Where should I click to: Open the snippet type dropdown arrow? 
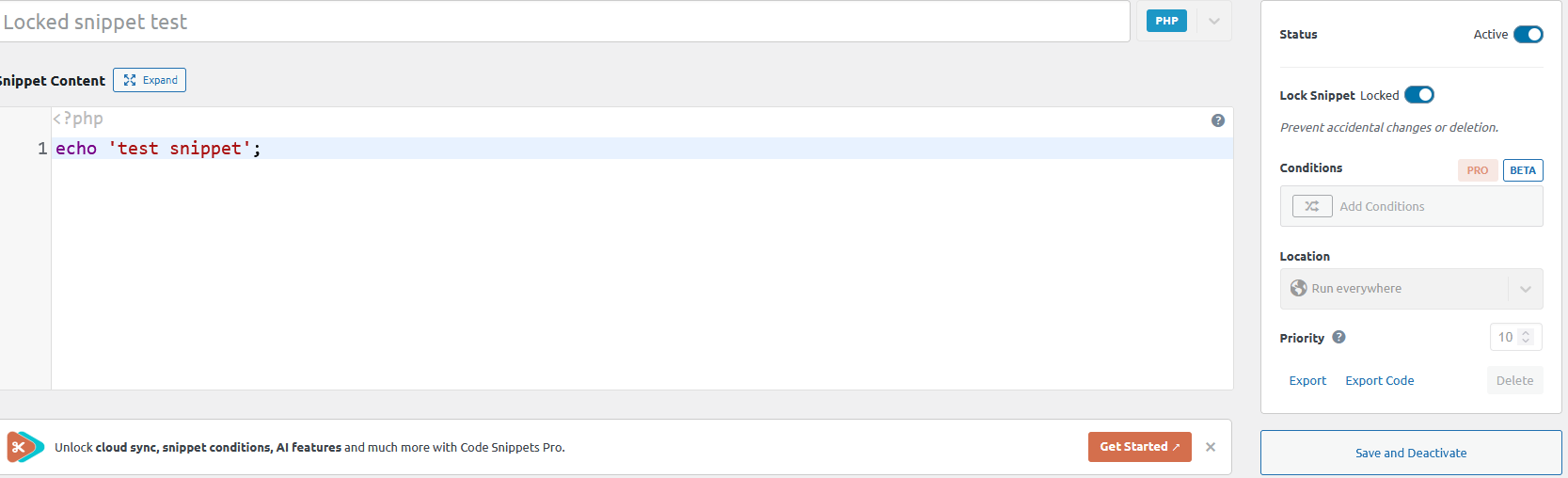tap(1214, 22)
